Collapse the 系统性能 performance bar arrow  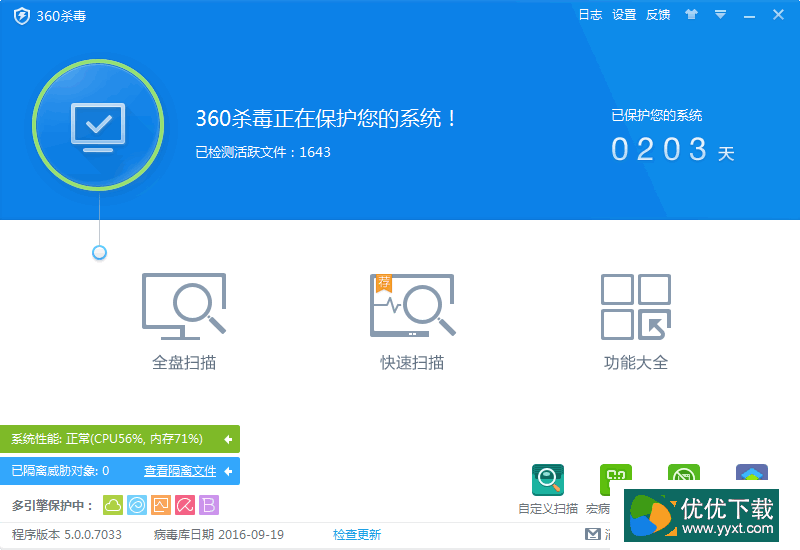[228, 439]
